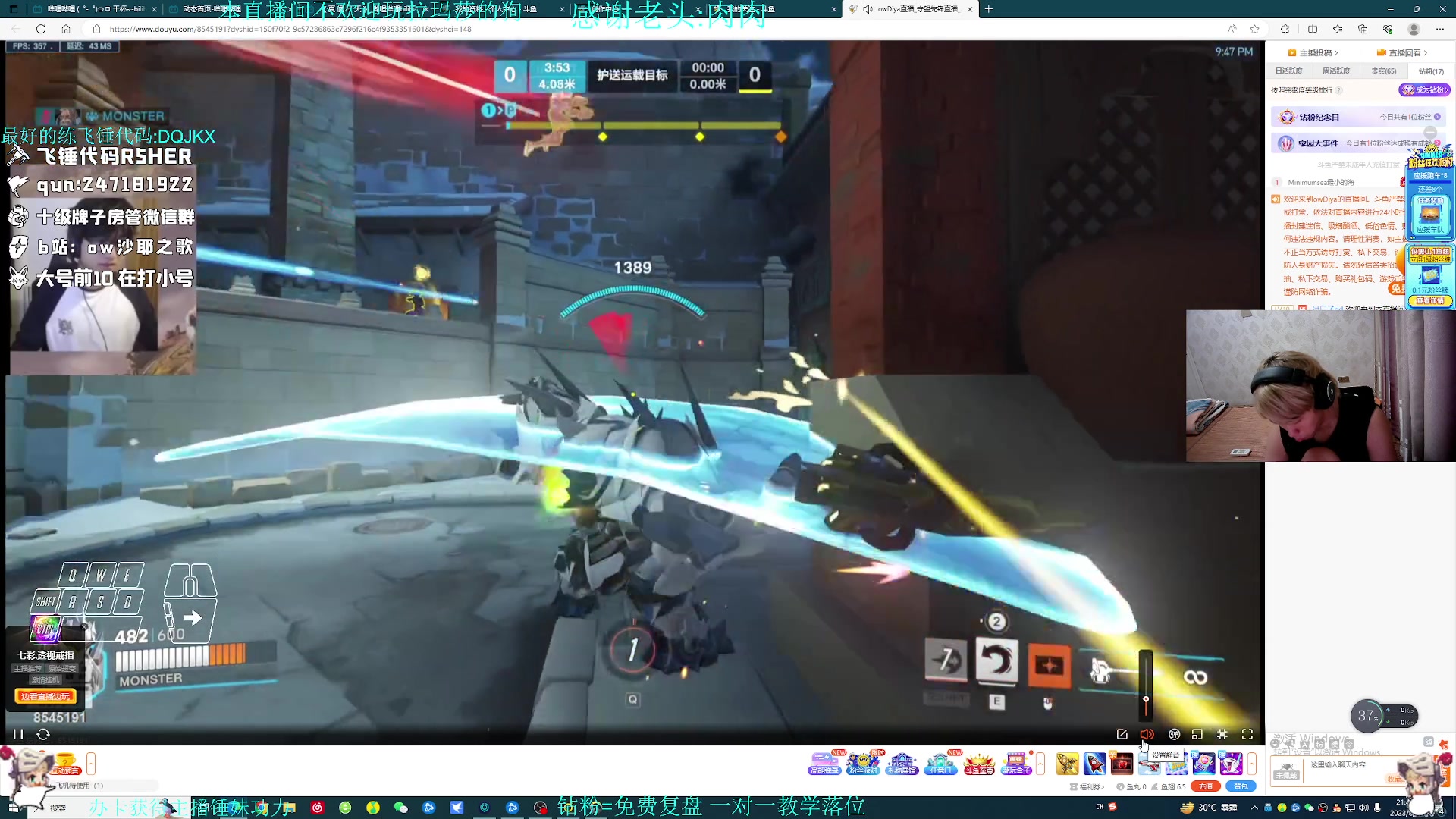
Task: Show hidden system tray icons
Action: pyautogui.click(x=1254, y=808)
